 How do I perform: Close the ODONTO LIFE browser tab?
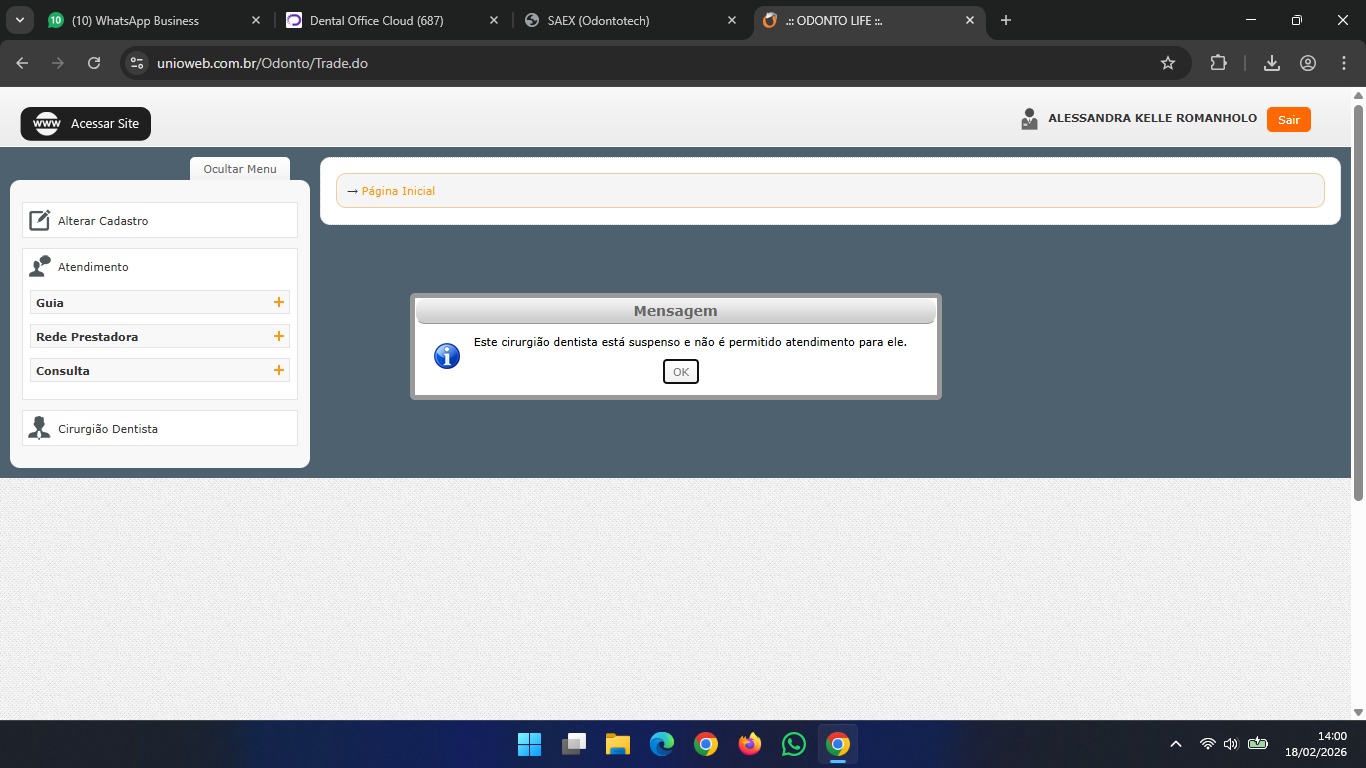tap(969, 20)
